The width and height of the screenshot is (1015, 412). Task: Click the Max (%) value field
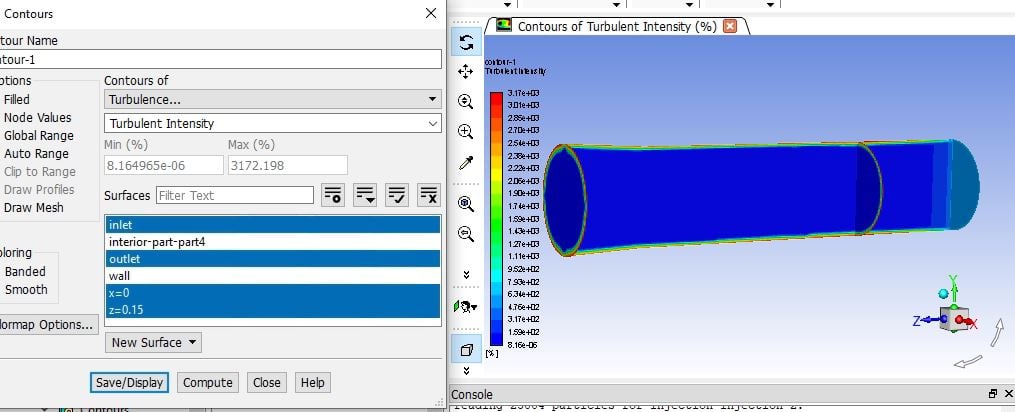coord(287,165)
